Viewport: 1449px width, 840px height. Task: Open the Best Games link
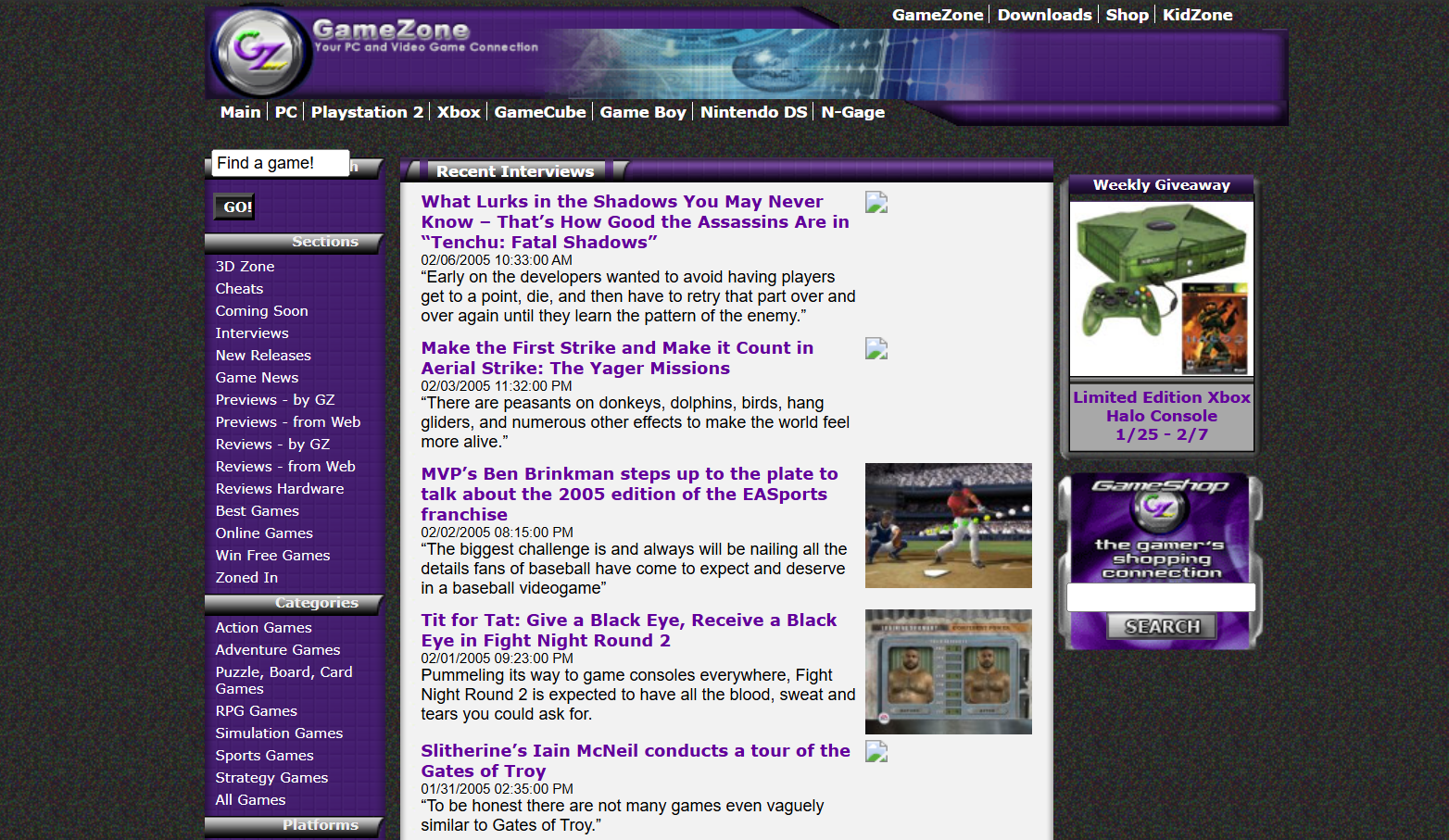257,511
